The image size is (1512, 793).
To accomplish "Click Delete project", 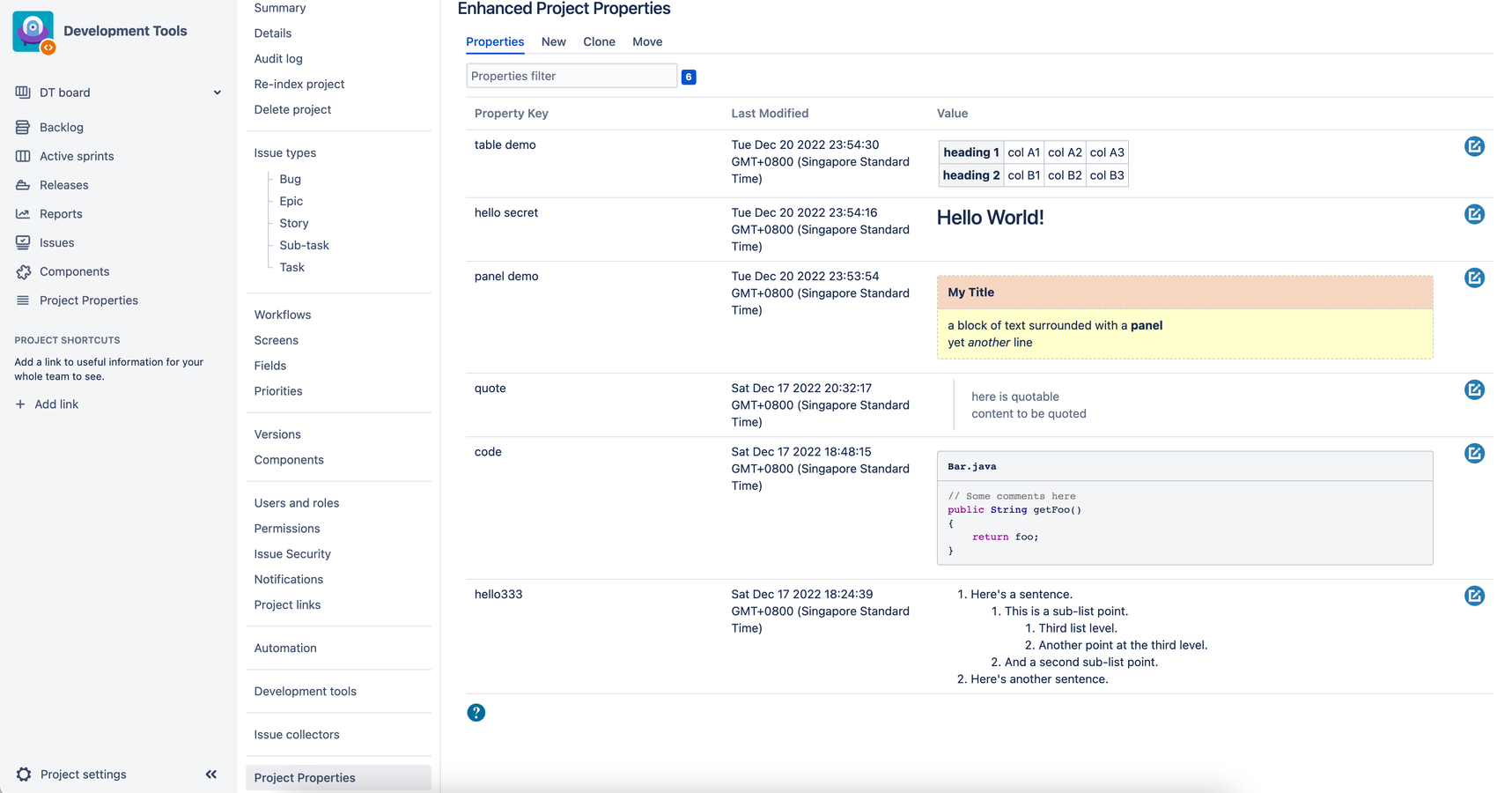I will 292,110.
